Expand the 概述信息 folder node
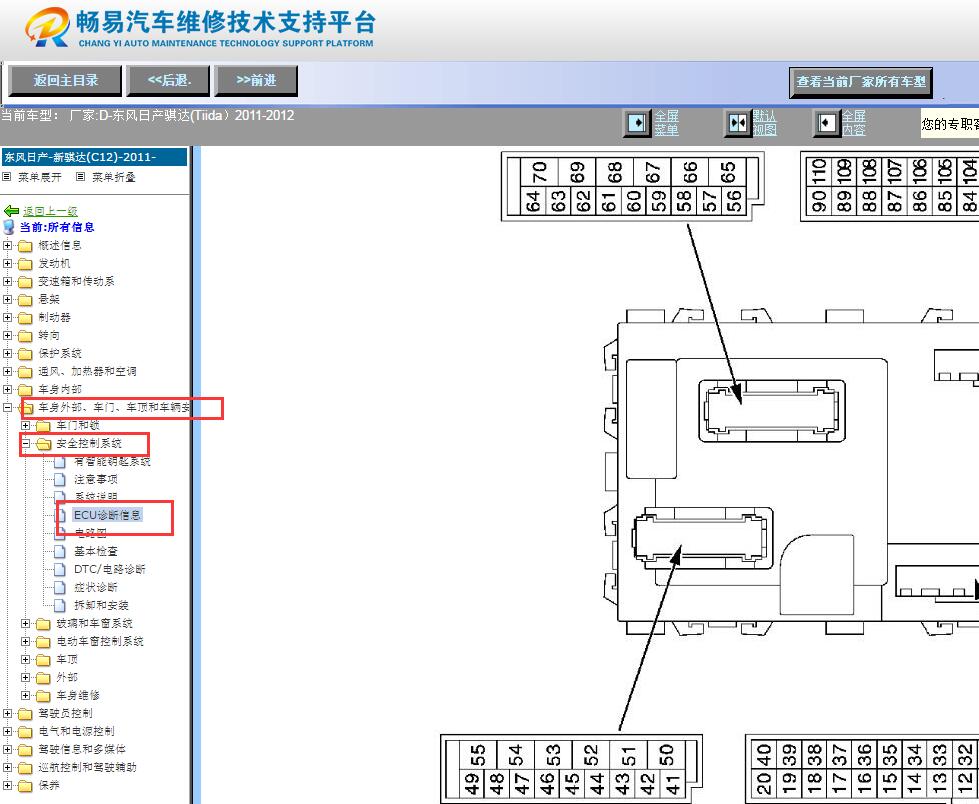Image resolution: width=979 pixels, height=804 pixels. (7, 245)
